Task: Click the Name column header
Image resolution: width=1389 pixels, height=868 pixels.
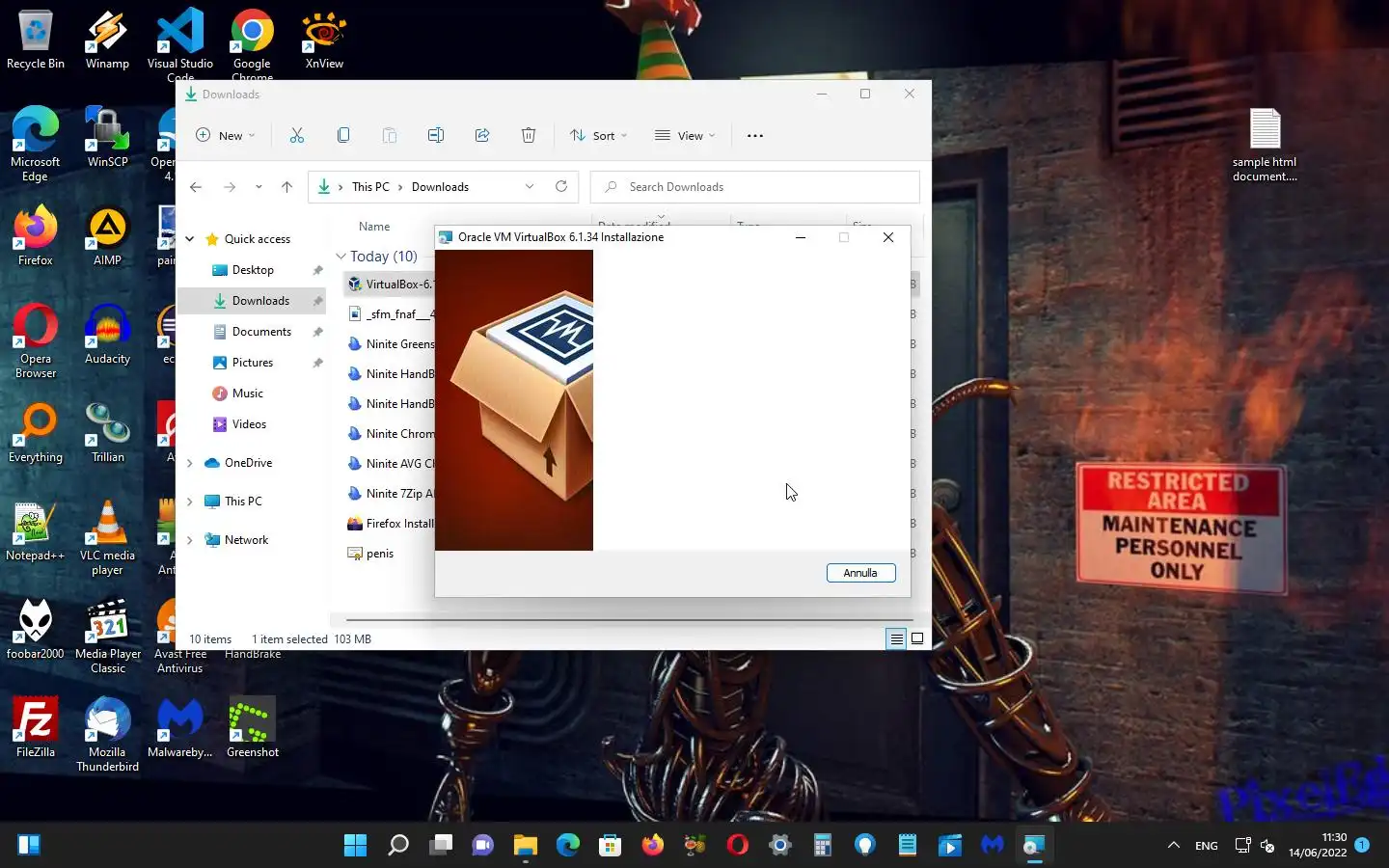Action: point(374,227)
